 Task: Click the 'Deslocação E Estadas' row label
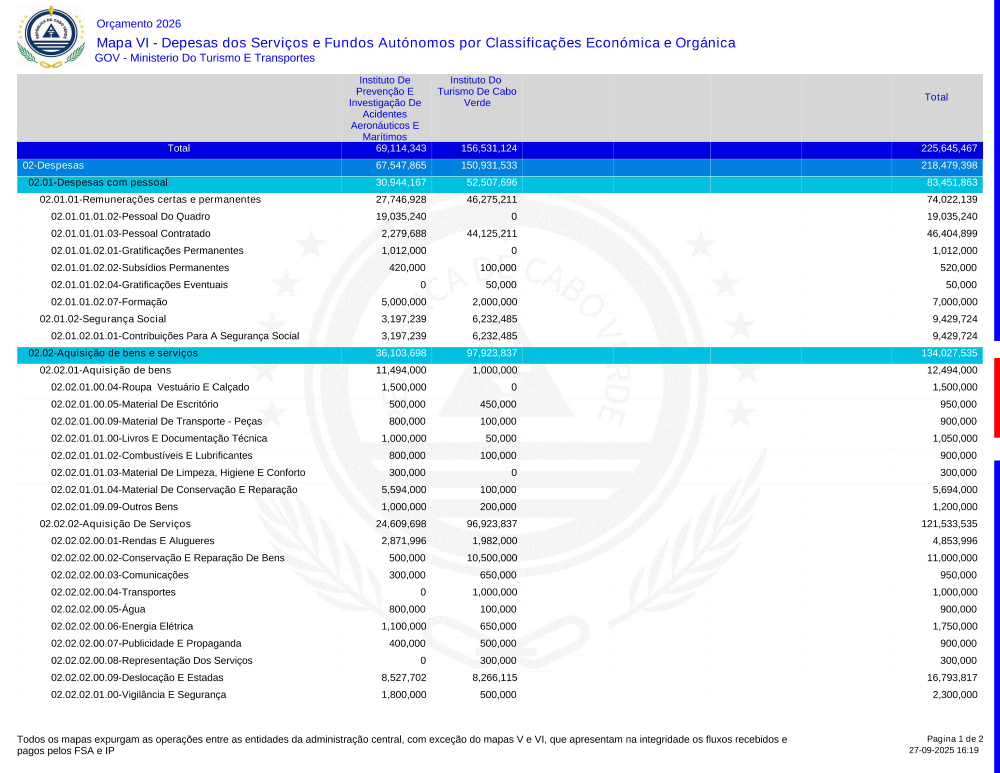click(139, 677)
